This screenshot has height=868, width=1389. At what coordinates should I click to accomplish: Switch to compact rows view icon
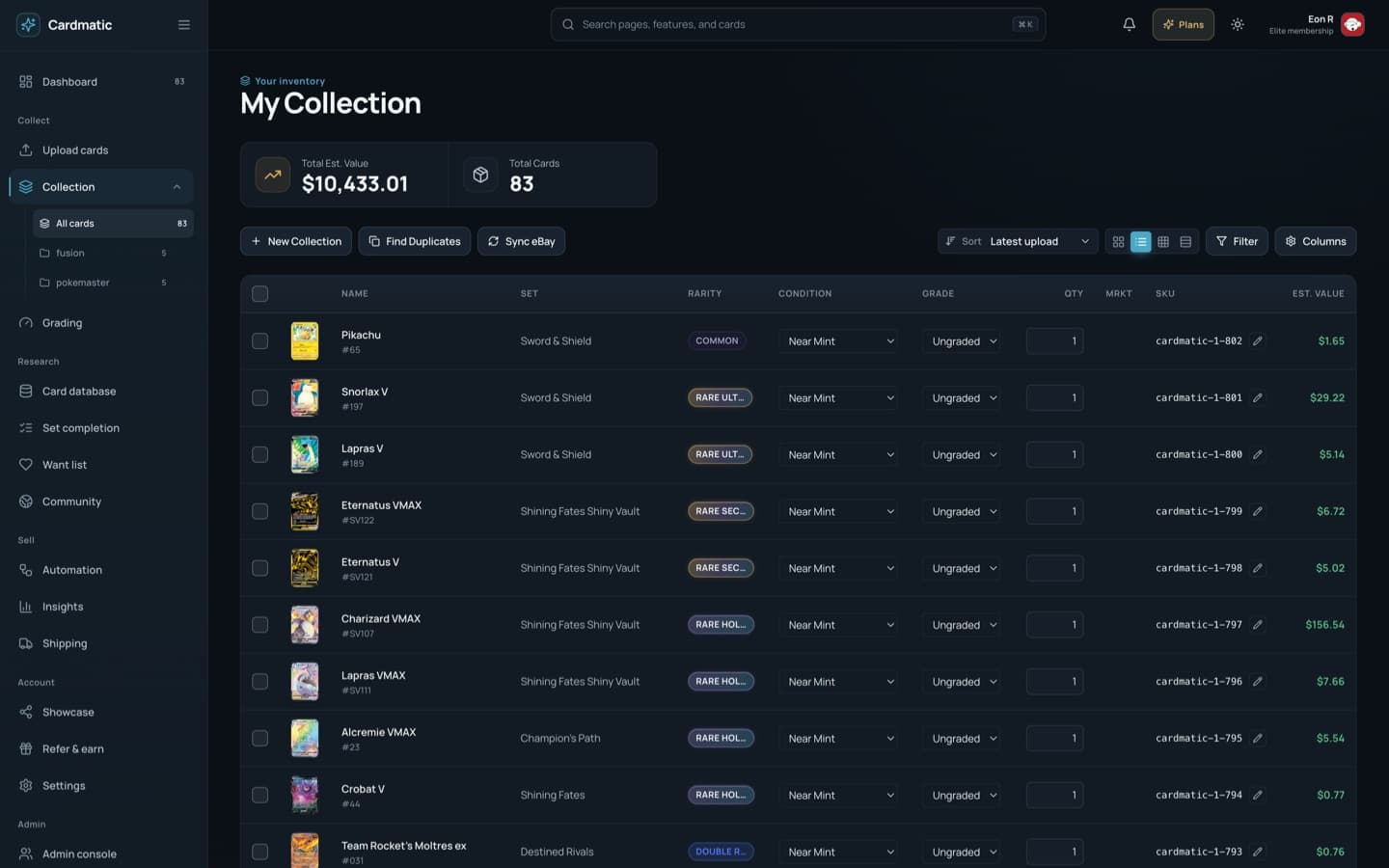1185,242
